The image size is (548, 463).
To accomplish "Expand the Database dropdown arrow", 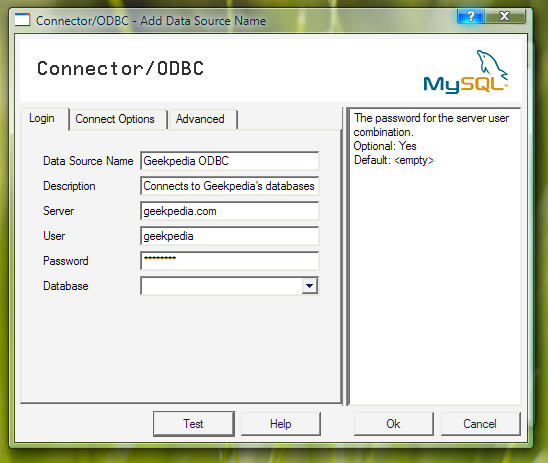I will (309, 286).
